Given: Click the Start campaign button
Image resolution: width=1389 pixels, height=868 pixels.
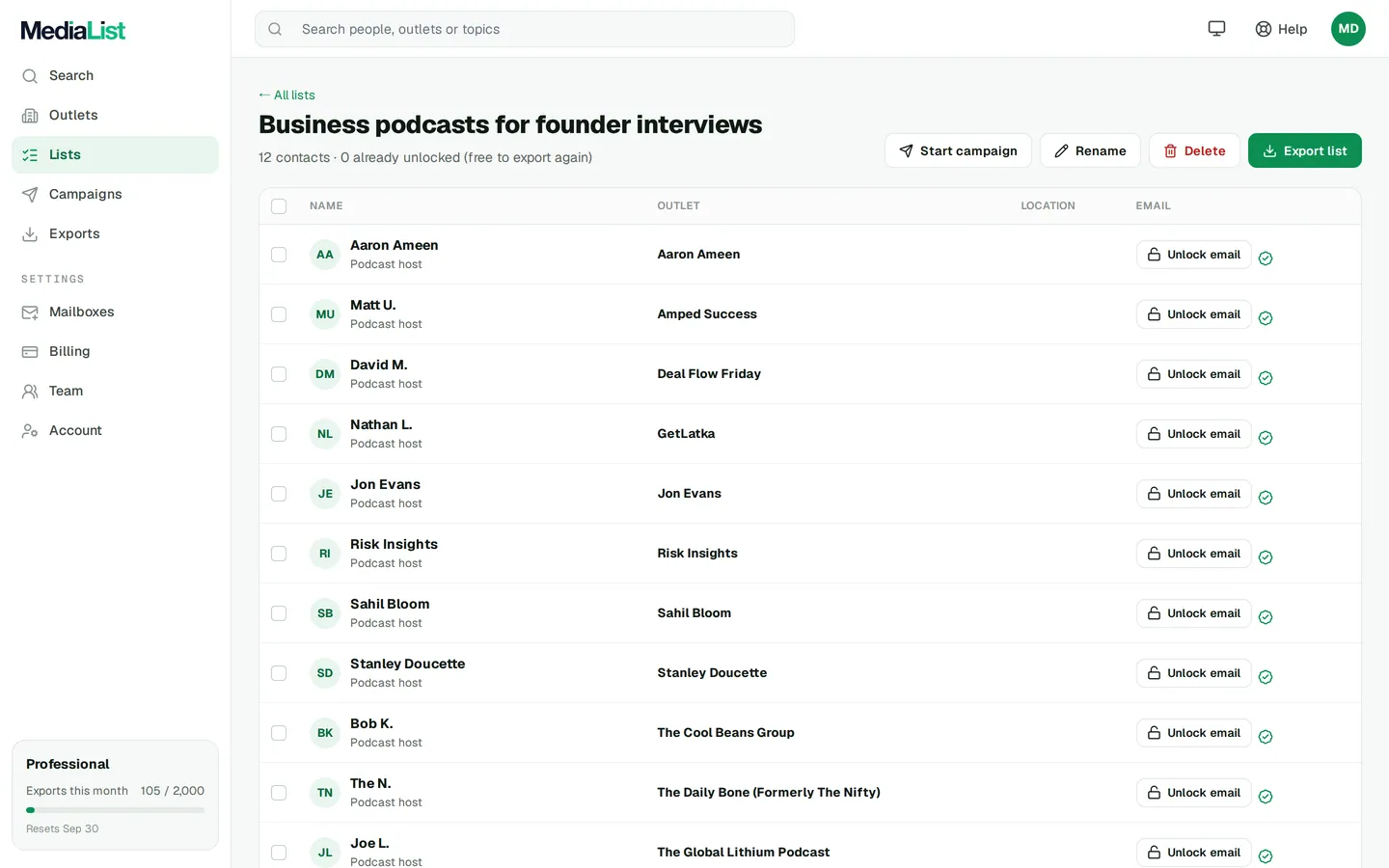Looking at the screenshot, I should pyautogui.click(x=958, y=150).
